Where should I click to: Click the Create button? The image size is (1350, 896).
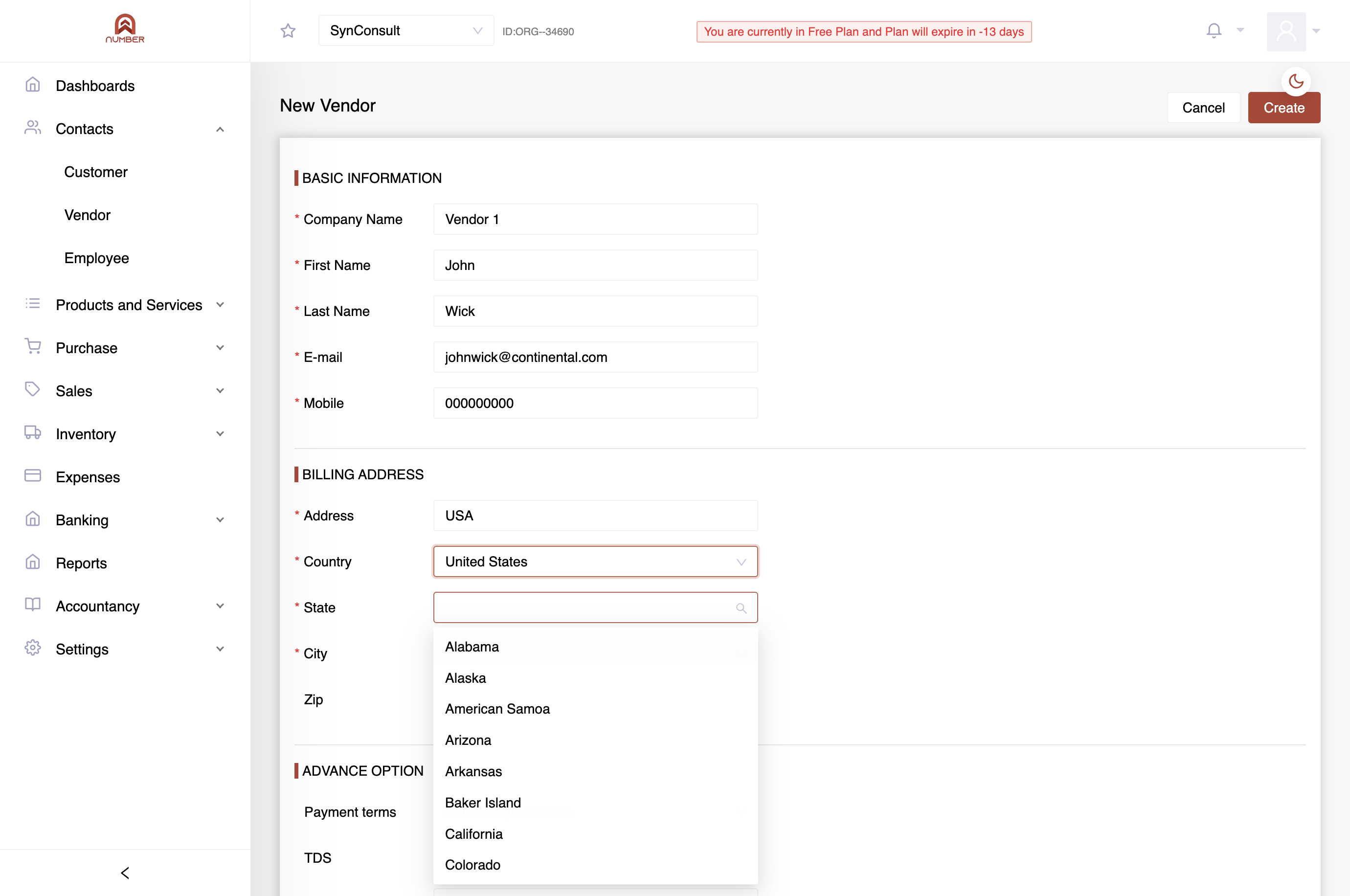[x=1284, y=108]
